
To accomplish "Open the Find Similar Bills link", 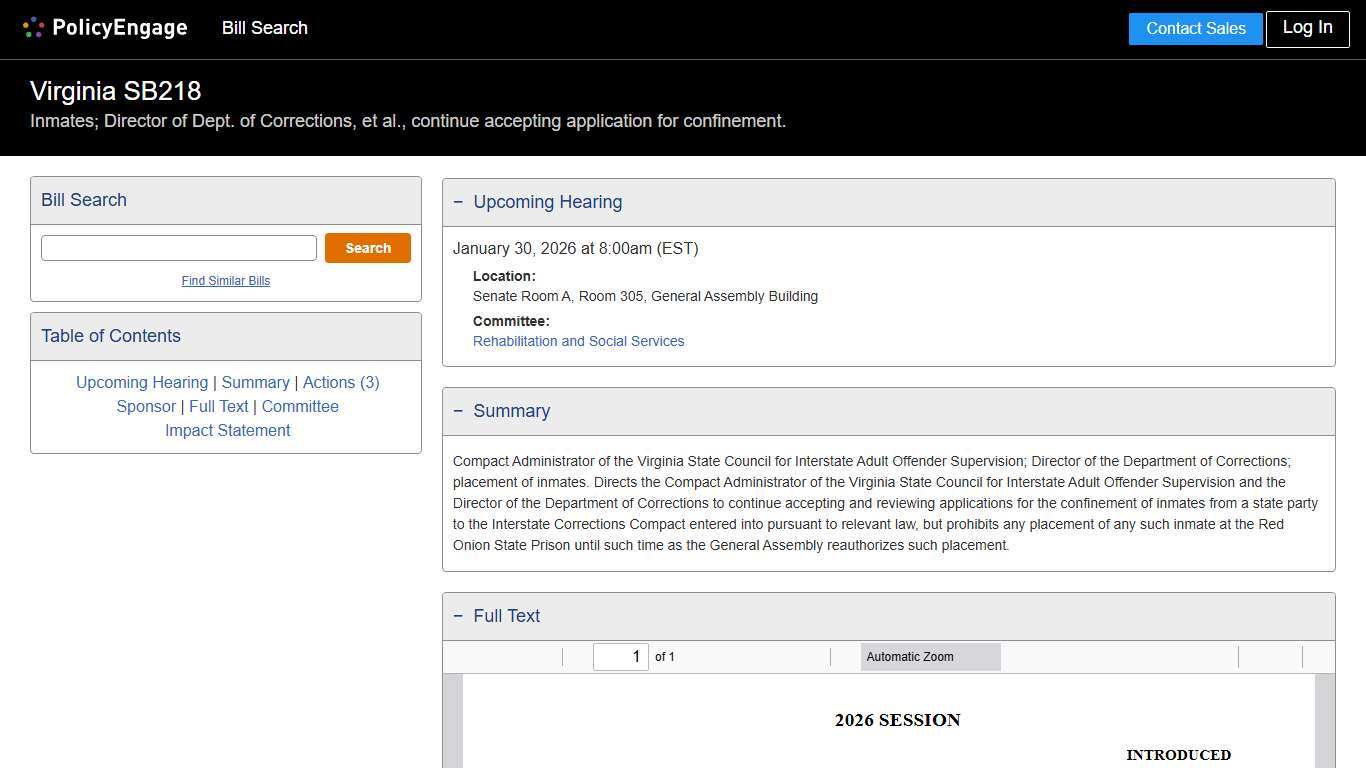I will coord(226,281).
